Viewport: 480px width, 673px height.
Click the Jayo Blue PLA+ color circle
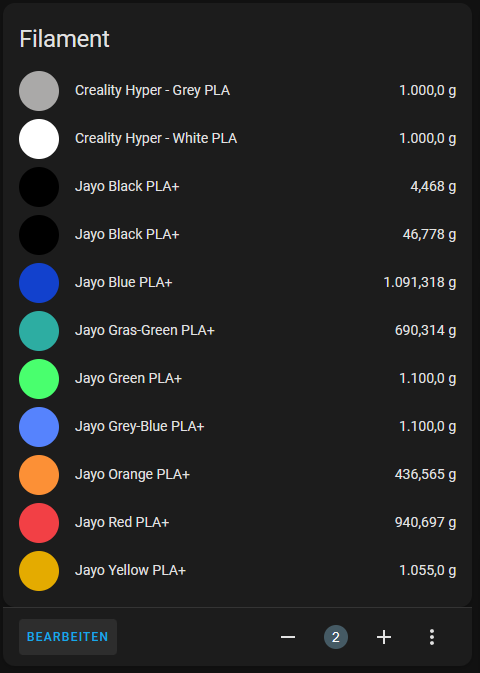coord(39,283)
